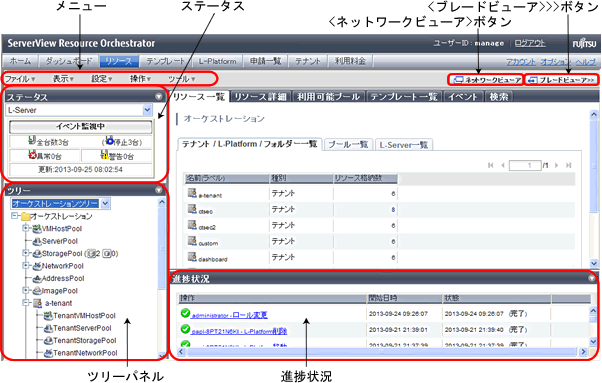Collapse the a-tenant tree node
The width and height of the screenshot is (602, 383).
click(26, 303)
